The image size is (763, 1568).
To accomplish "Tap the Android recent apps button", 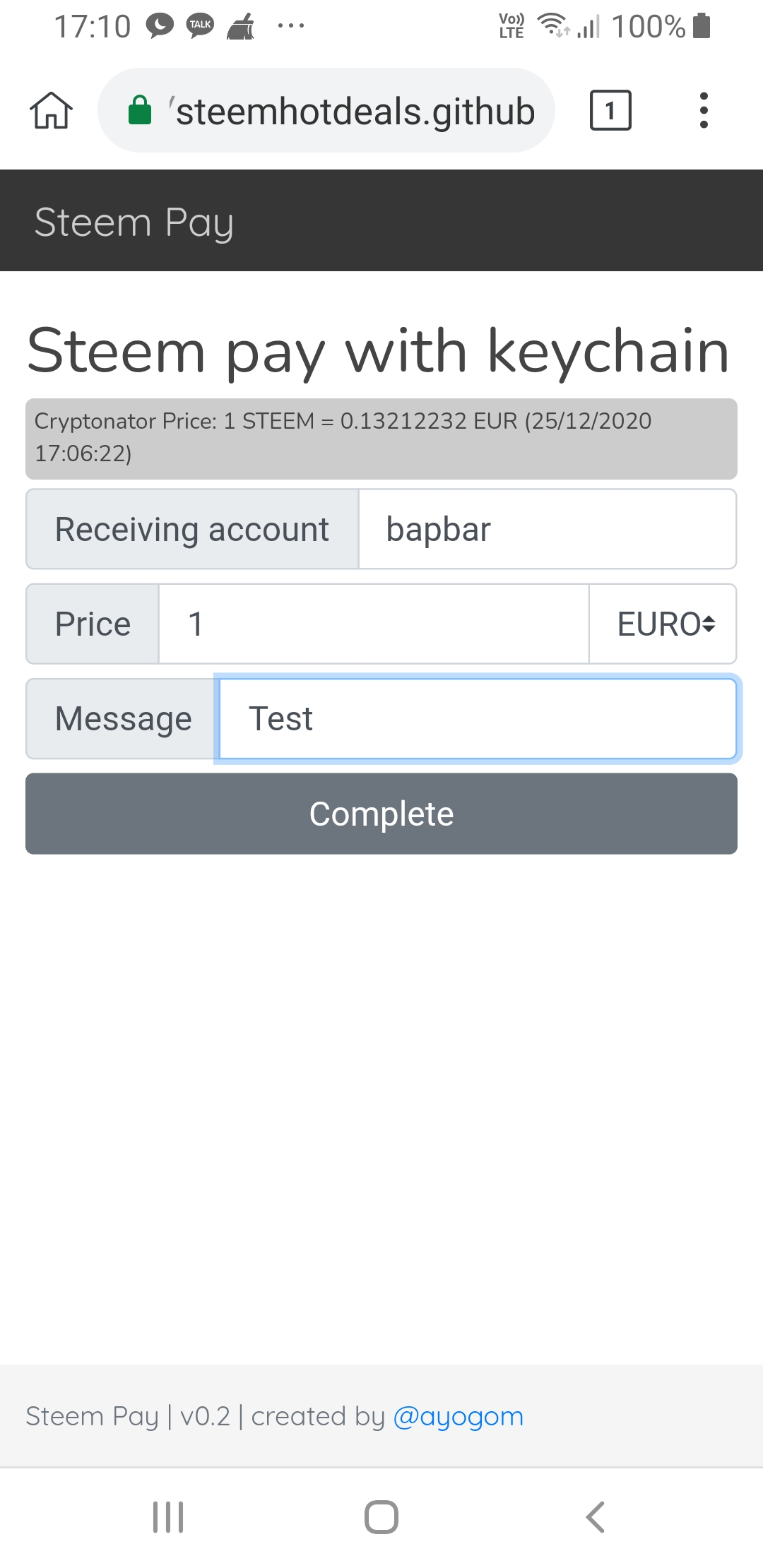I will click(x=168, y=1516).
